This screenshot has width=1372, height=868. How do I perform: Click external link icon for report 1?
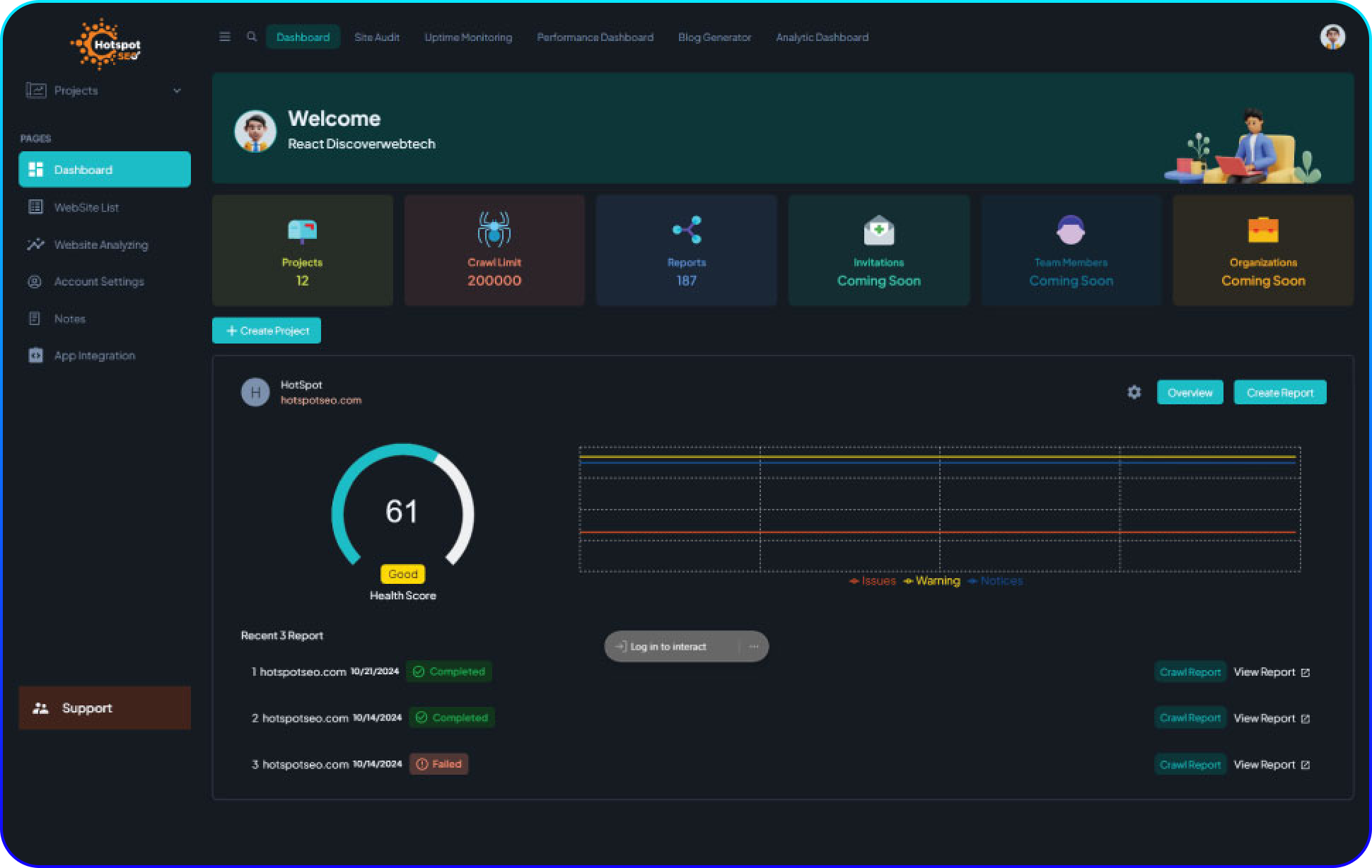pyautogui.click(x=1306, y=672)
